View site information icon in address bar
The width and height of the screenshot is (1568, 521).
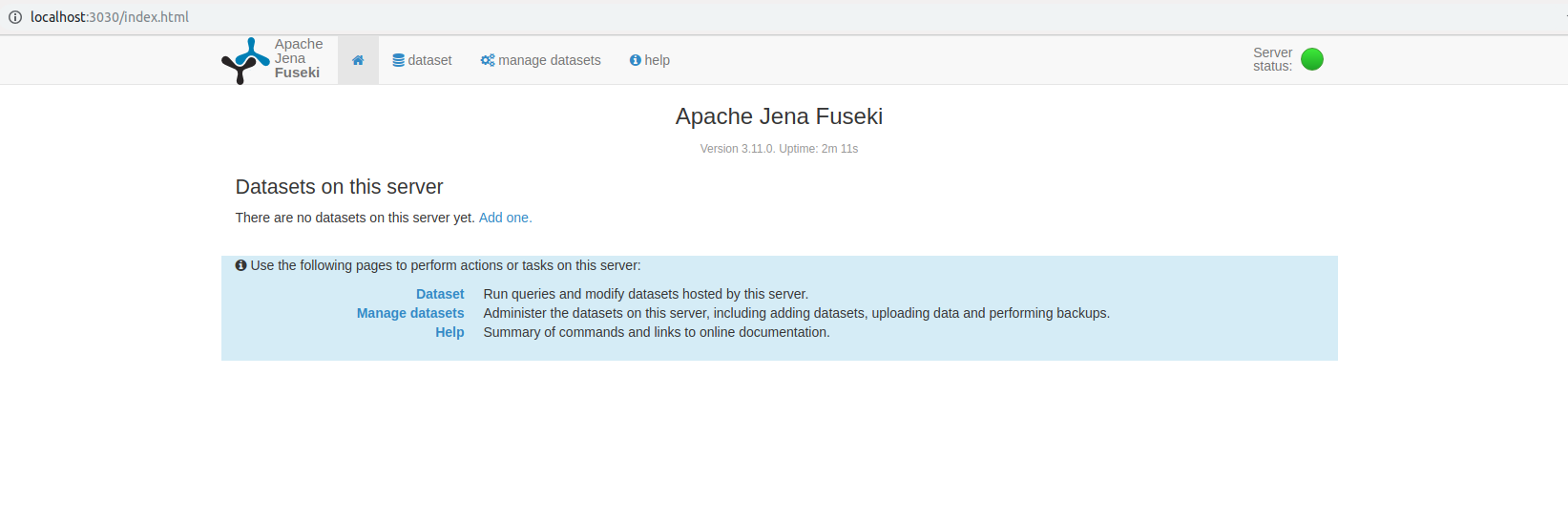15,17
